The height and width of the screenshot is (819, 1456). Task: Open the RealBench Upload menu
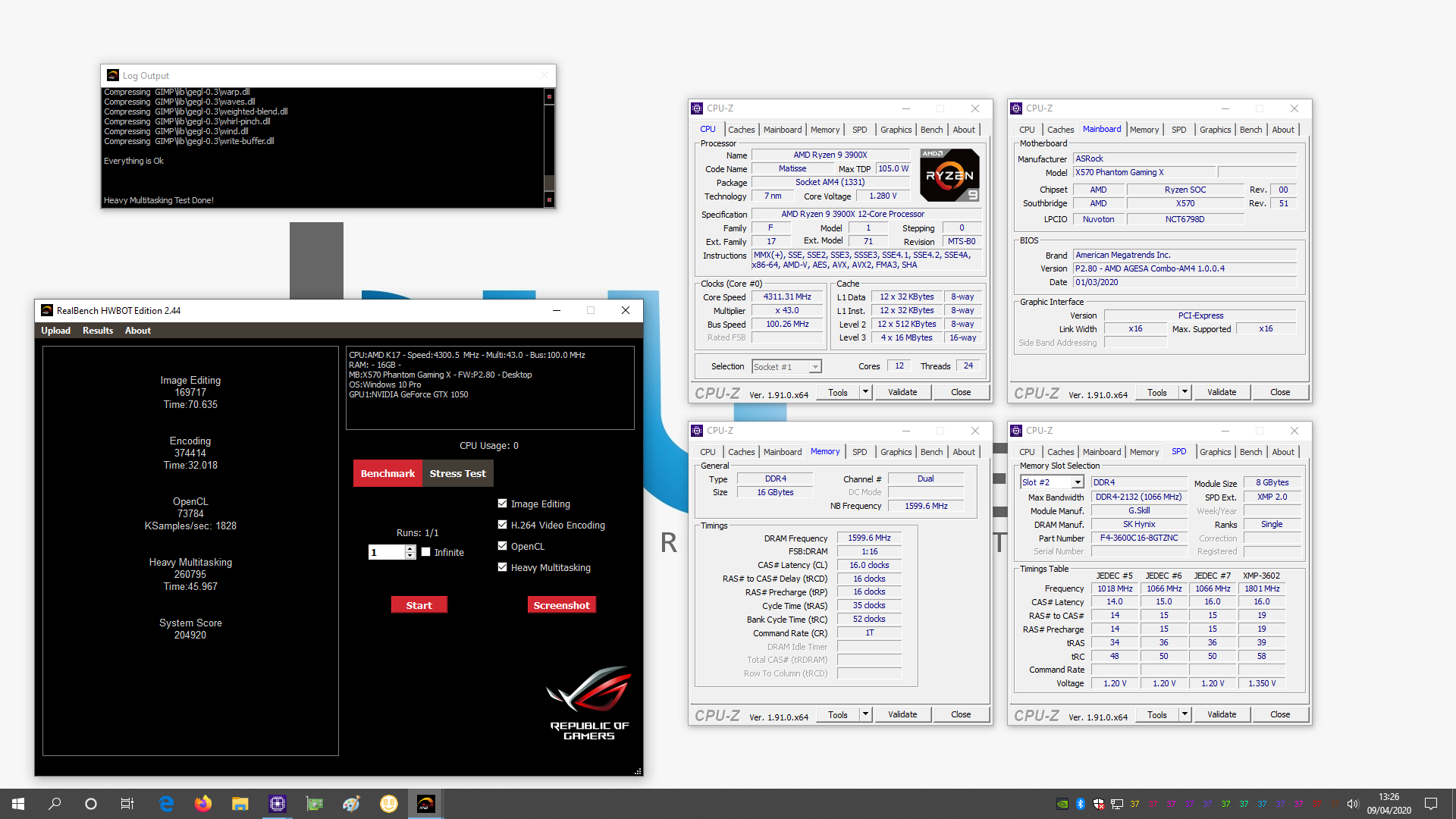pos(55,331)
